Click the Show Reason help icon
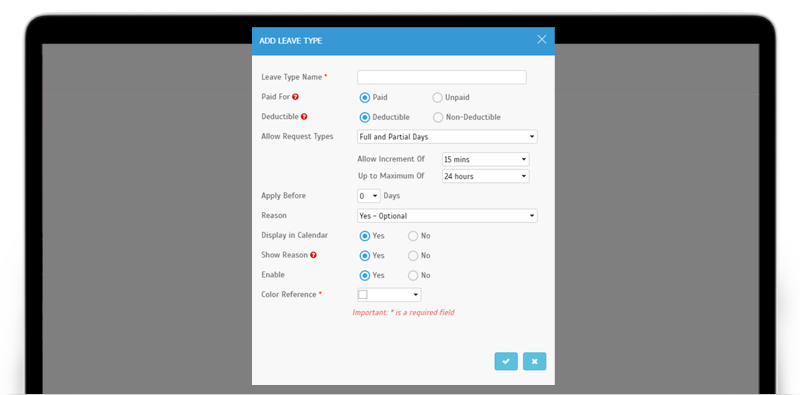Screen dimensions: 800x395 pyautogui.click(x=313, y=255)
